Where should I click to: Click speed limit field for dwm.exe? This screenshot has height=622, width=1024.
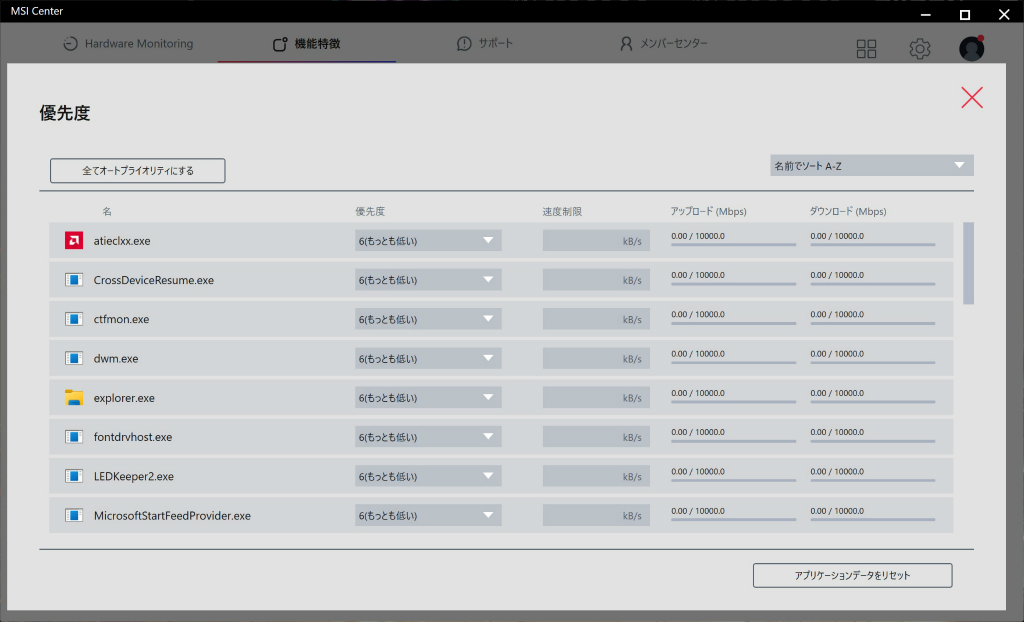pyautogui.click(x=596, y=358)
